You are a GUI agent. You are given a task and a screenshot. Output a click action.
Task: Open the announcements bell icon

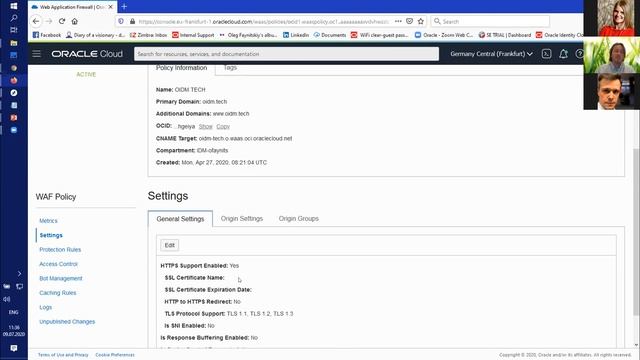click(x=563, y=54)
